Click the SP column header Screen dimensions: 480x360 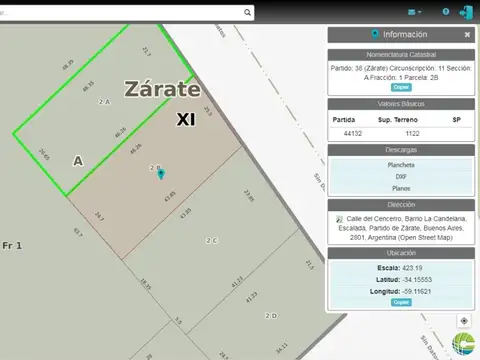coord(457,120)
